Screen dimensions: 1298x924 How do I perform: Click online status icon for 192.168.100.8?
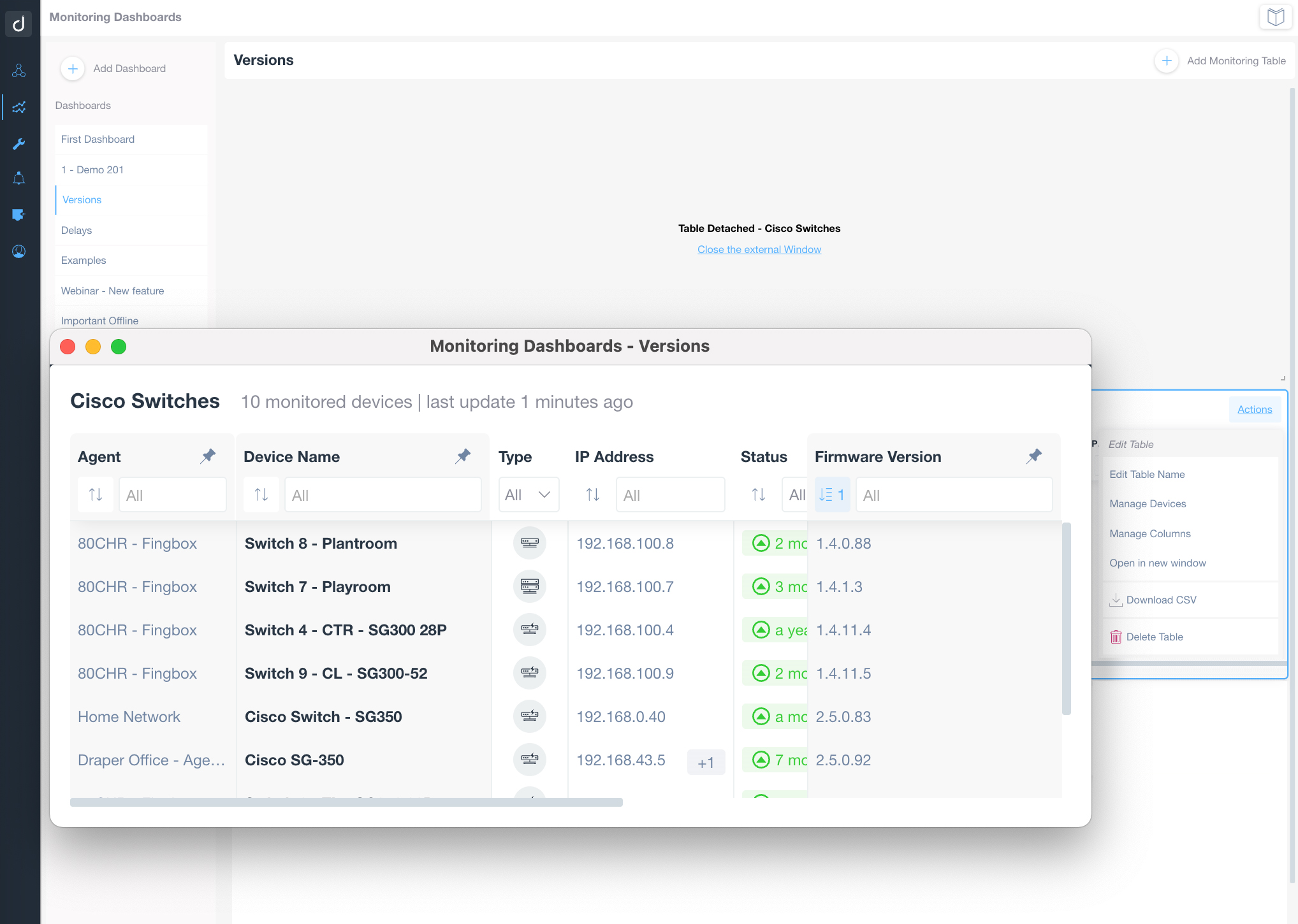pos(761,543)
